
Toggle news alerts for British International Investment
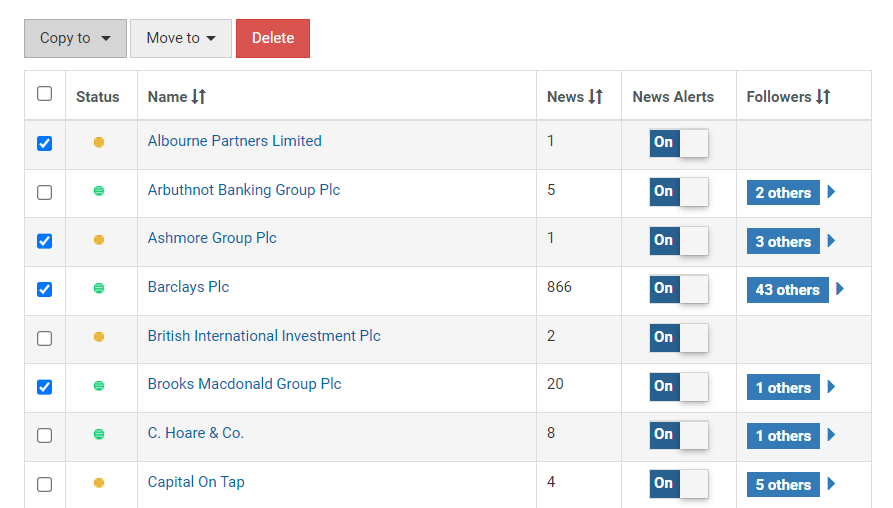(x=679, y=338)
